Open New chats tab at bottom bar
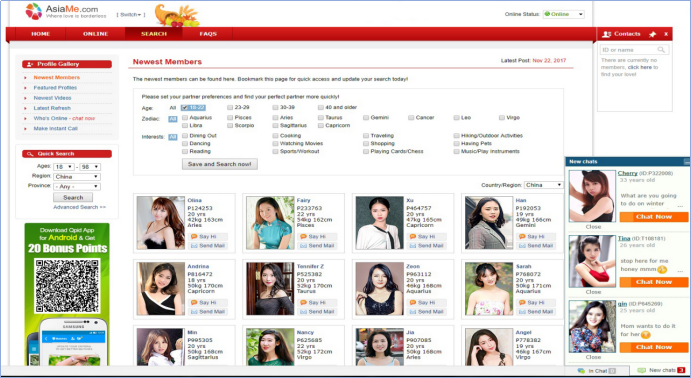This screenshot has height=378, width=691. (x=661, y=371)
